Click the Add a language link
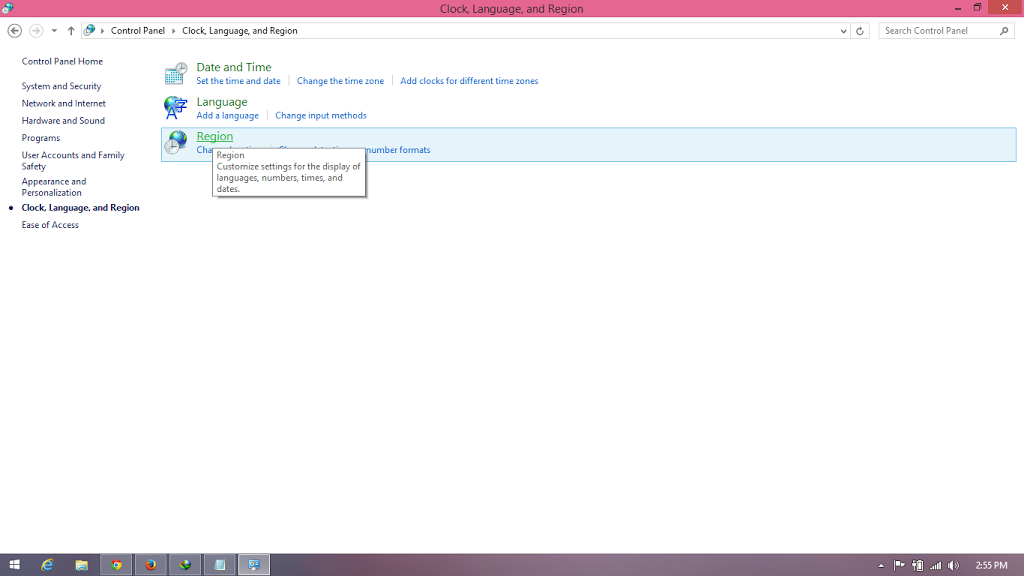 pyautogui.click(x=227, y=116)
